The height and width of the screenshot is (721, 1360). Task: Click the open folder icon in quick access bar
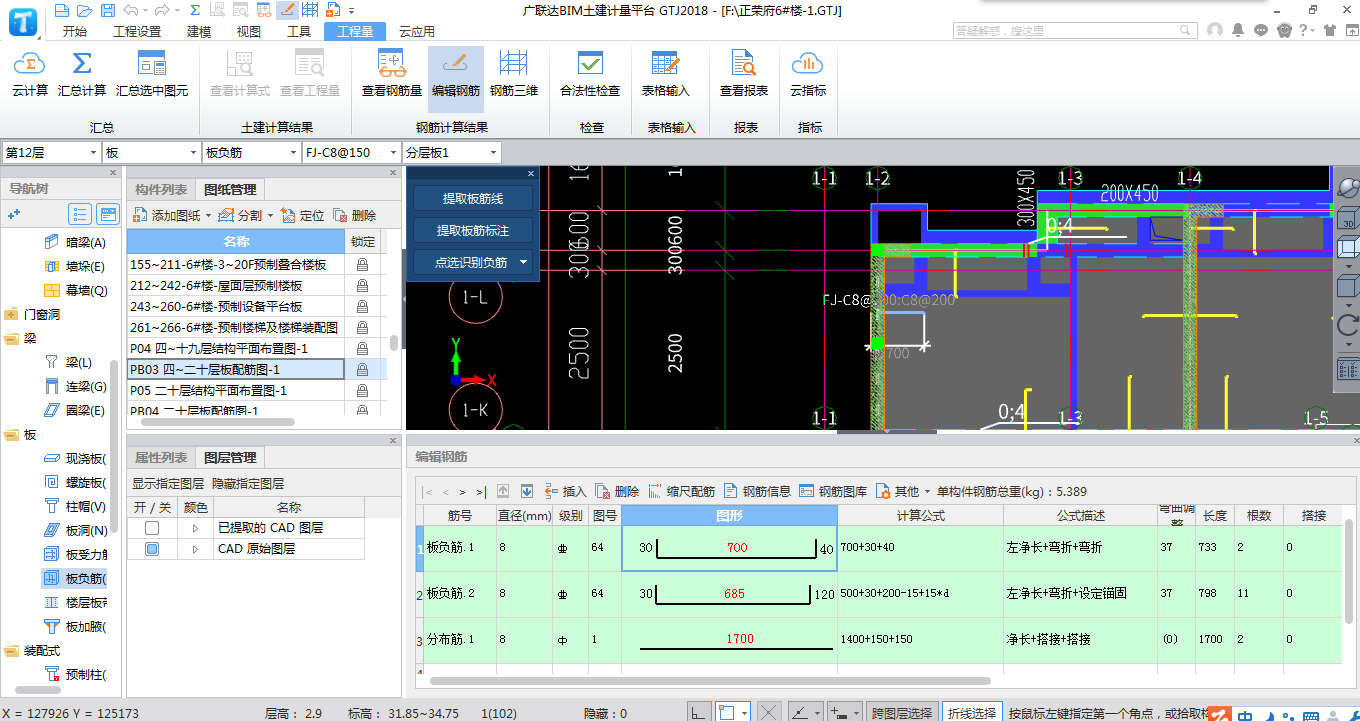point(83,10)
